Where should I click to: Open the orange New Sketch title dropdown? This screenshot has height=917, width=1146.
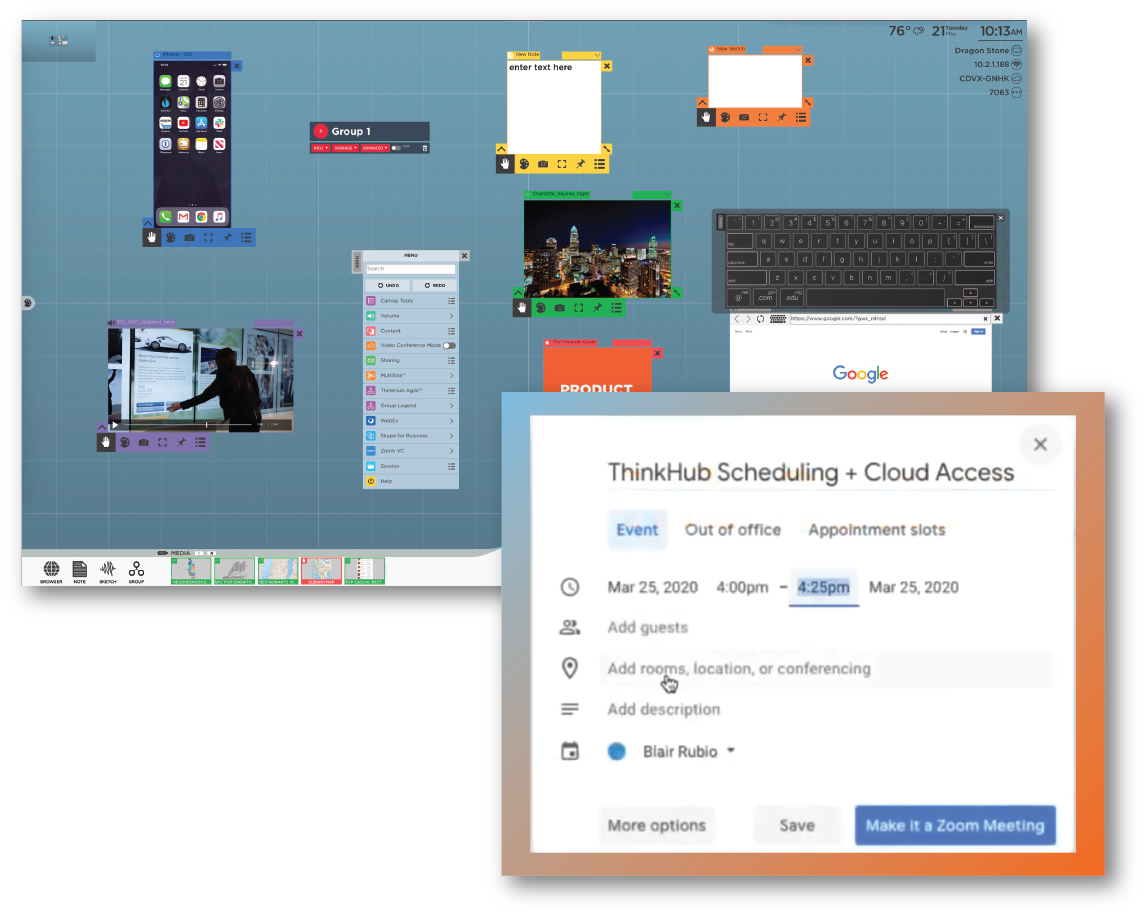[x=798, y=50]
